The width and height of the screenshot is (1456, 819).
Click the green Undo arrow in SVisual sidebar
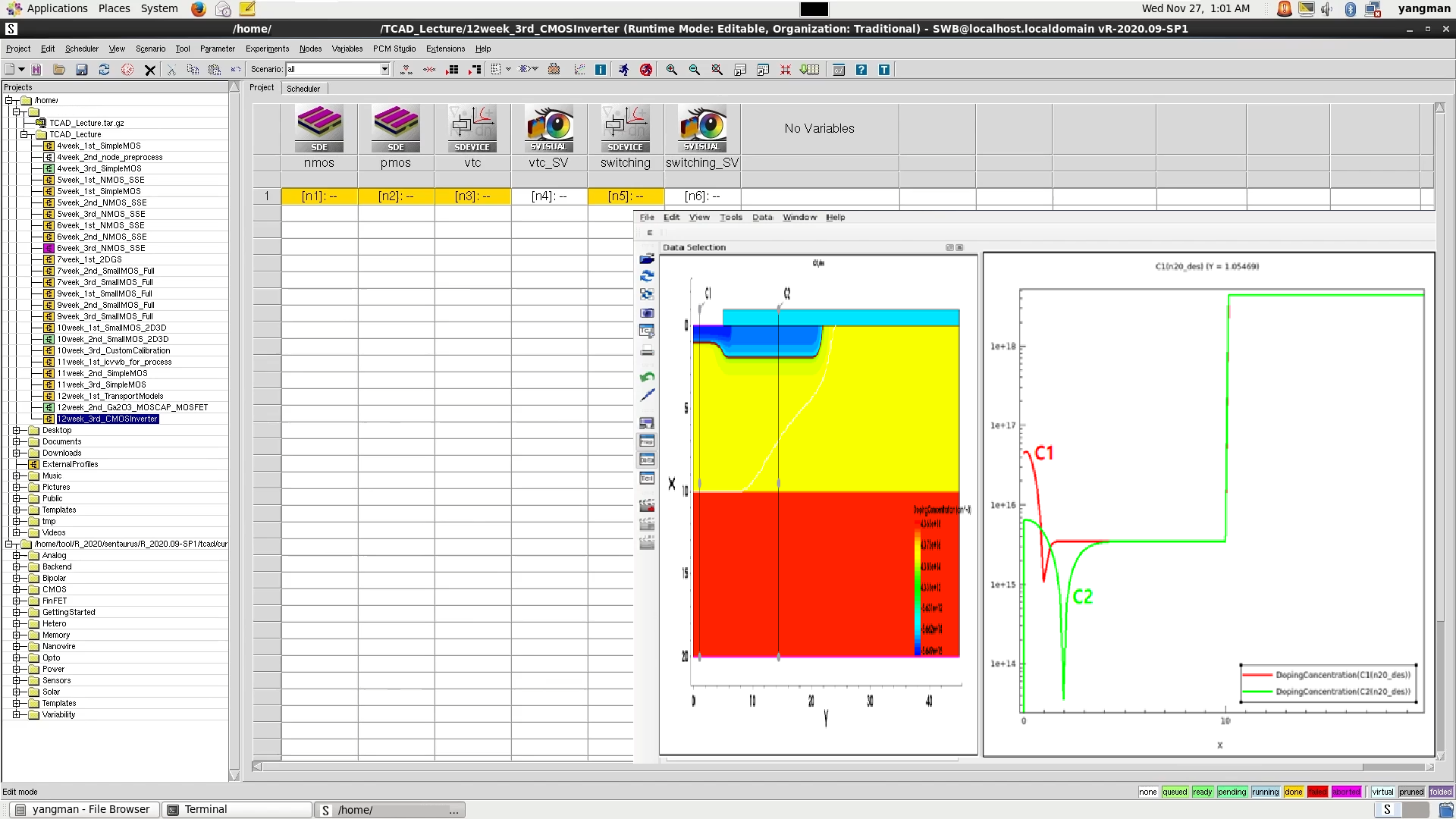click(x=647, y=377)
